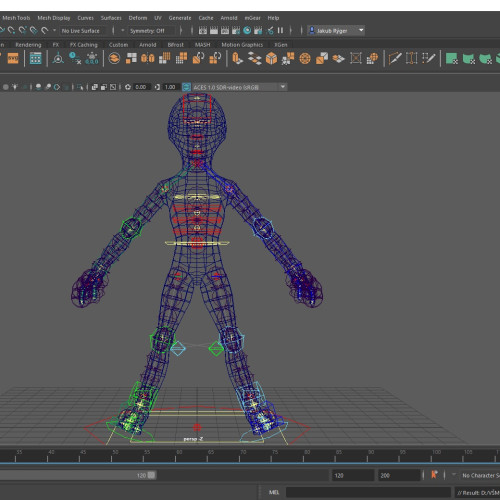Click the orange SVG shelf icon
The width and height of the screenshot is (500, 500).
[13, 58]
